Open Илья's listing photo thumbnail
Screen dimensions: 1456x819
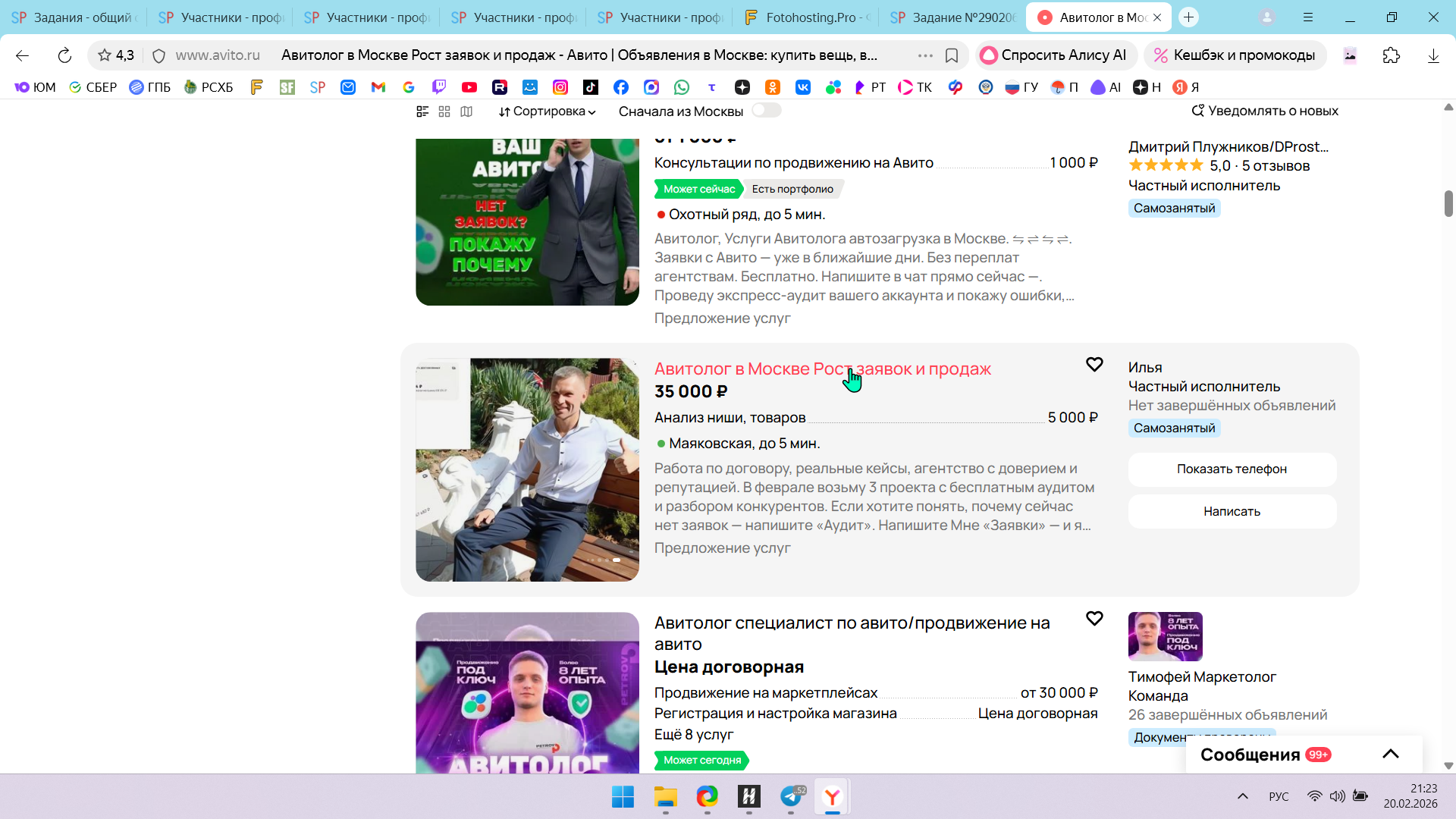tap(527, 469)
